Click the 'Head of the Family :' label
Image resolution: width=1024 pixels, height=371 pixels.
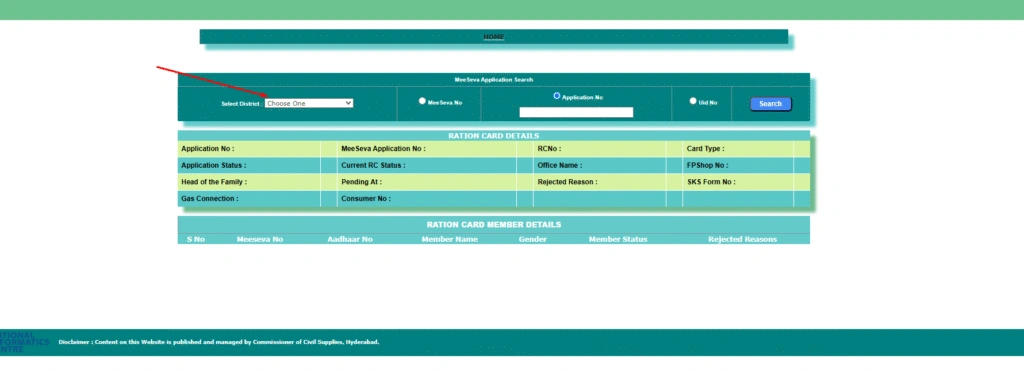click(214, 182)
